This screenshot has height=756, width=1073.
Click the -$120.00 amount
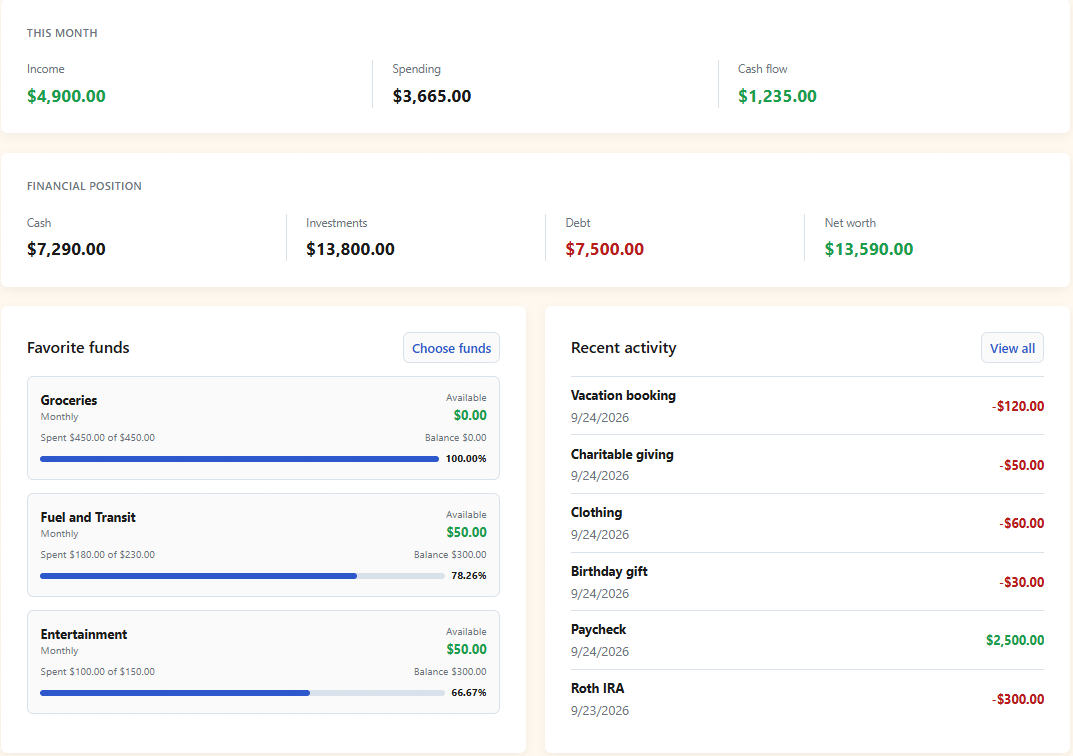(x=1018, y=406)
